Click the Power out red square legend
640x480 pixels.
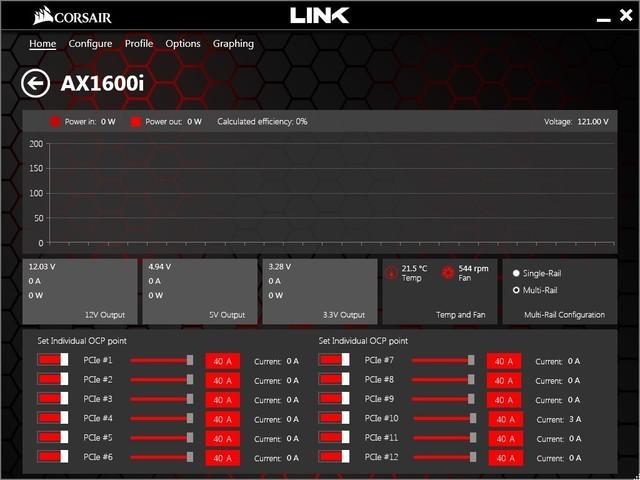pyautogui.click(x=136, y=122)
